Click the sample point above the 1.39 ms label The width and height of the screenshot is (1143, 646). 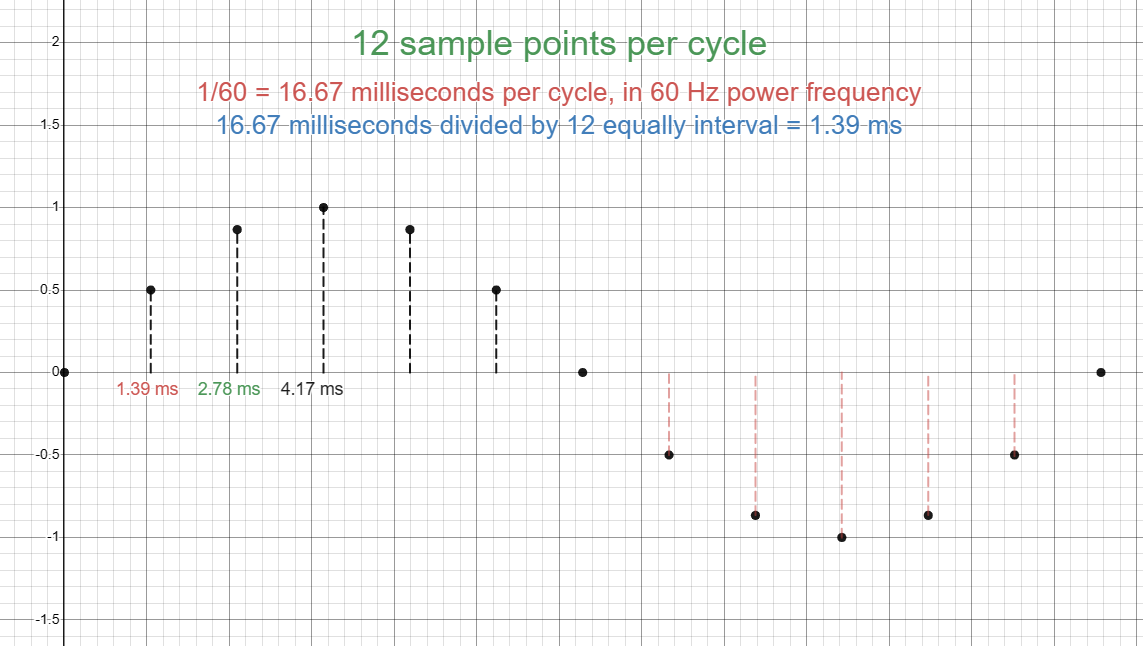pyautogui.click(x=150, y=290)
